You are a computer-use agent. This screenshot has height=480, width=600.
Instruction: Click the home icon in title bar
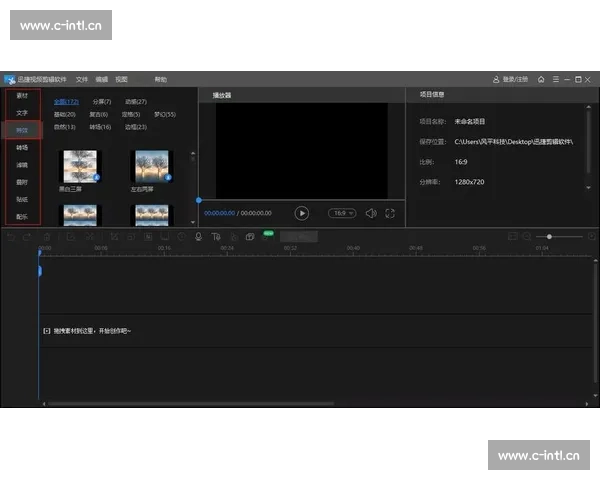(541, 79)
